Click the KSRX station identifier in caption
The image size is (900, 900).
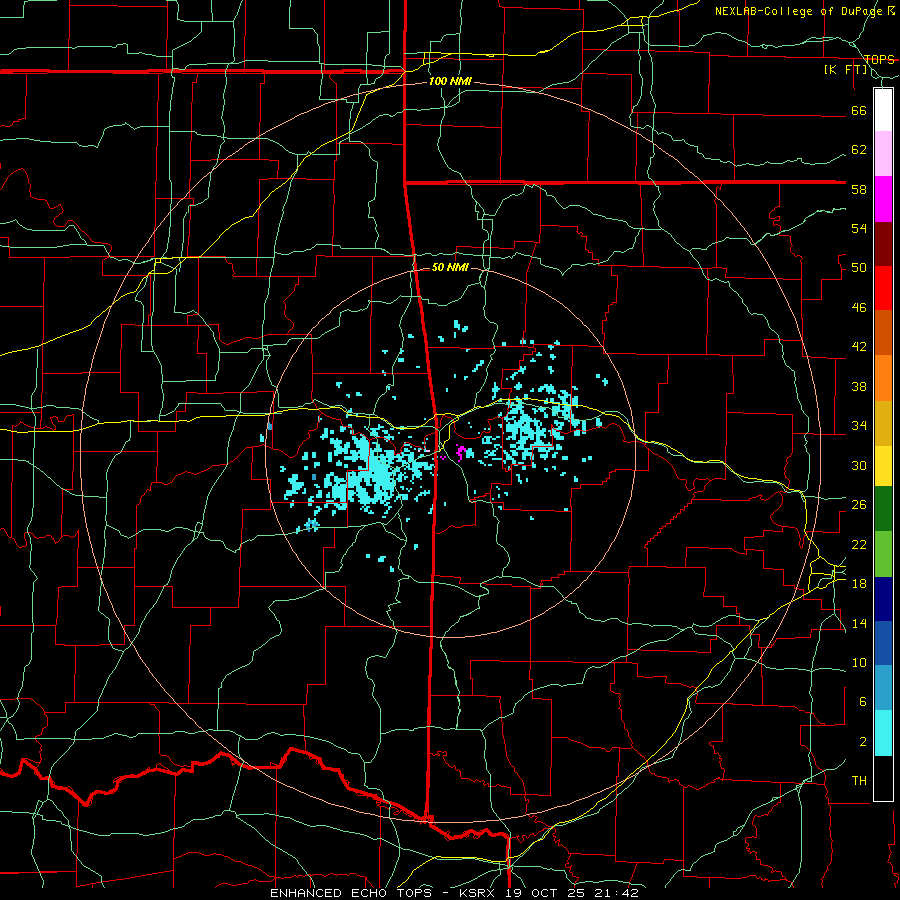(x=479, y=893)
